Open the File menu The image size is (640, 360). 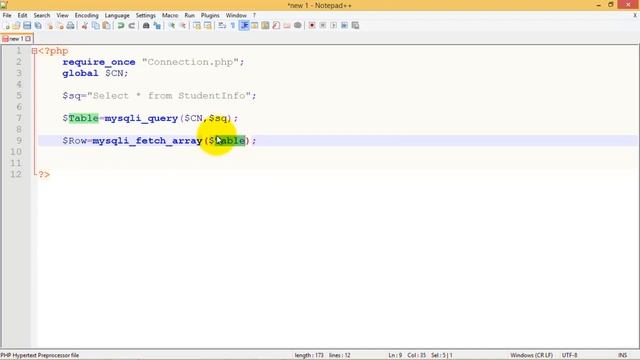click(x=7, y=16)
